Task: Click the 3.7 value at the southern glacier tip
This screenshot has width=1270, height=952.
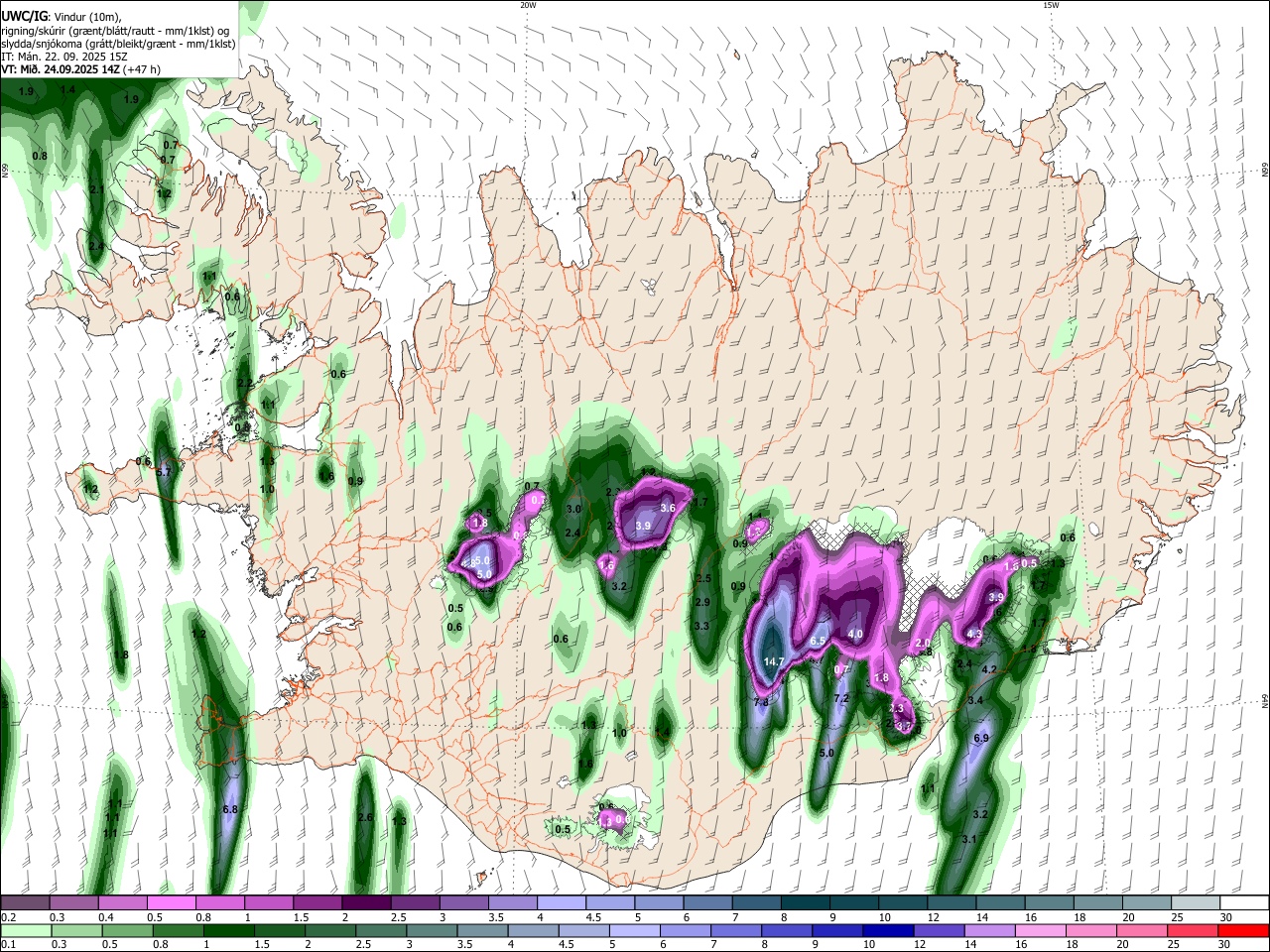Action: pos(903,727)
